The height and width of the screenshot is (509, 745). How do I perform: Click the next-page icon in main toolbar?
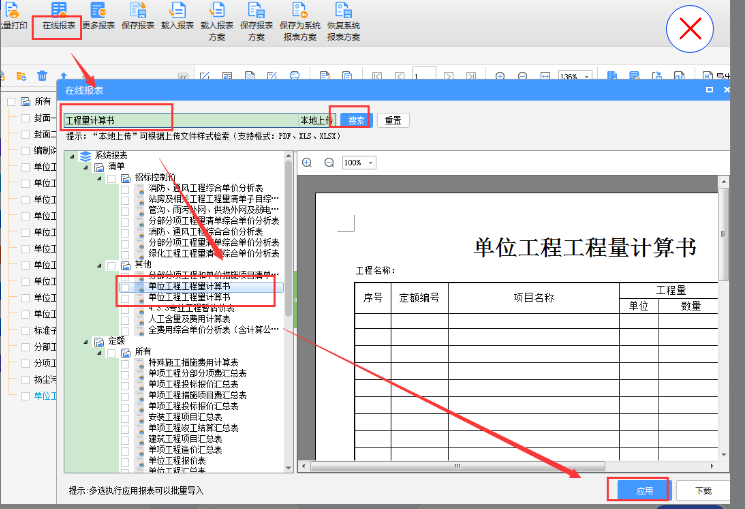[x=448, y=76]
